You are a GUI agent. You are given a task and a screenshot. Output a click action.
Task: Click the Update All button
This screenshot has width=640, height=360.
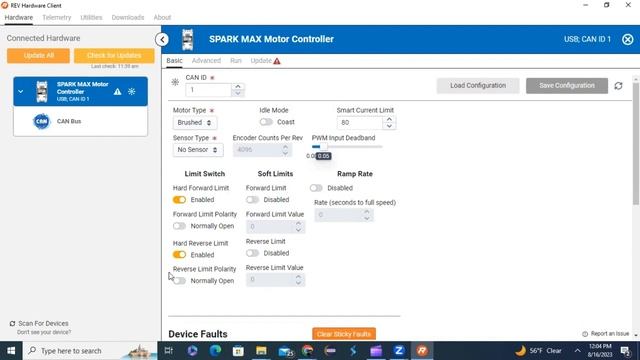[x=38, y=56]
